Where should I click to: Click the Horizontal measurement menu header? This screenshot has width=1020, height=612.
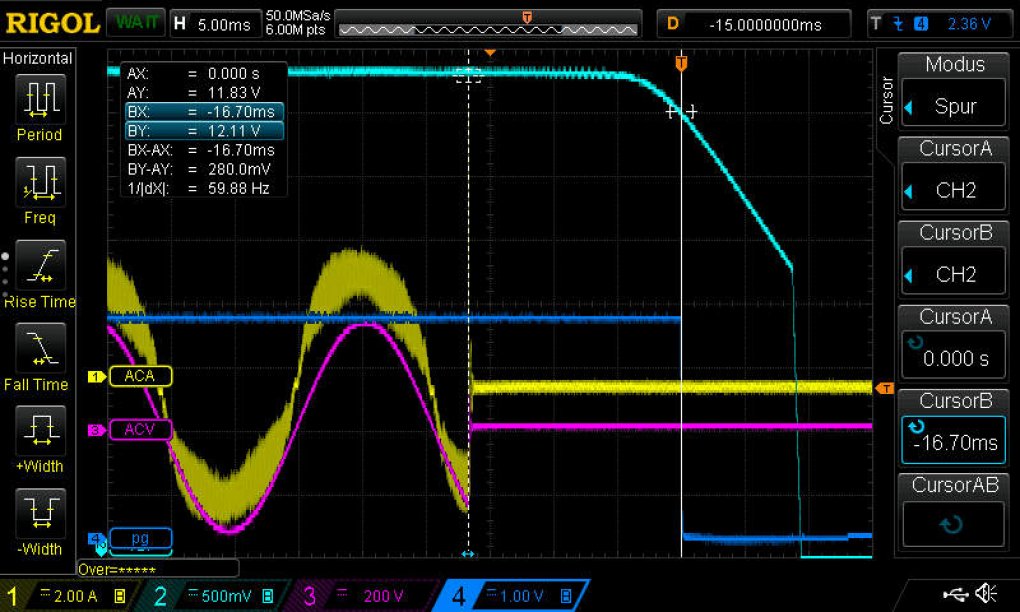point(38,59)
